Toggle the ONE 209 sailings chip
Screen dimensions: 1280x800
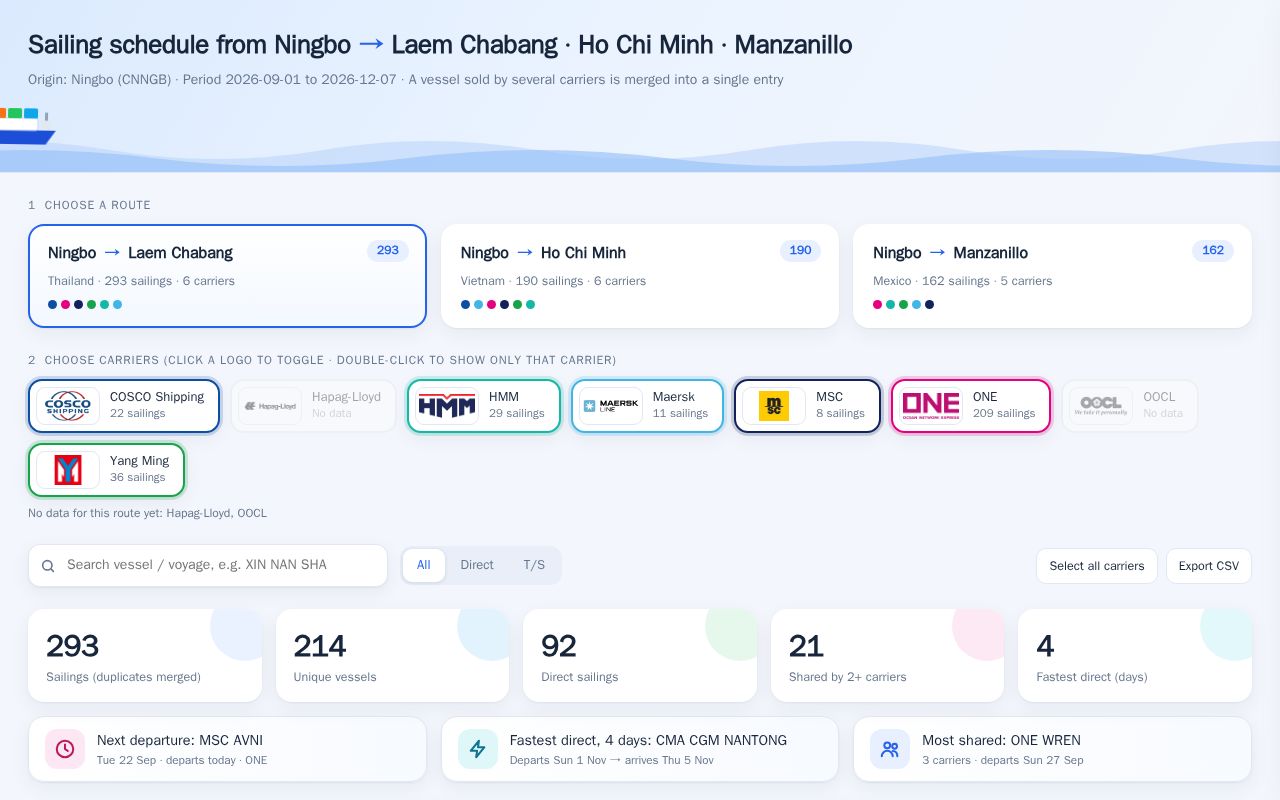click(x=971, y=406)
